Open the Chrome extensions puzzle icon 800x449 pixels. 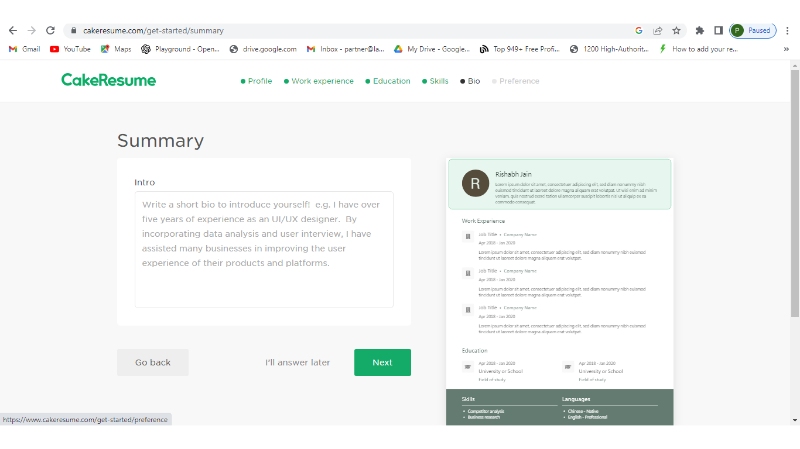(700, 31)
